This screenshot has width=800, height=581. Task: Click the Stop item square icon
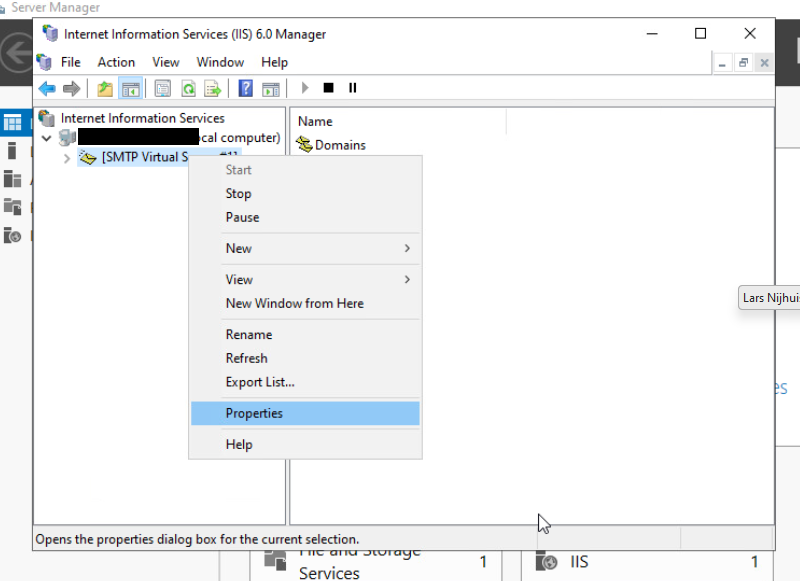[329, 88]
